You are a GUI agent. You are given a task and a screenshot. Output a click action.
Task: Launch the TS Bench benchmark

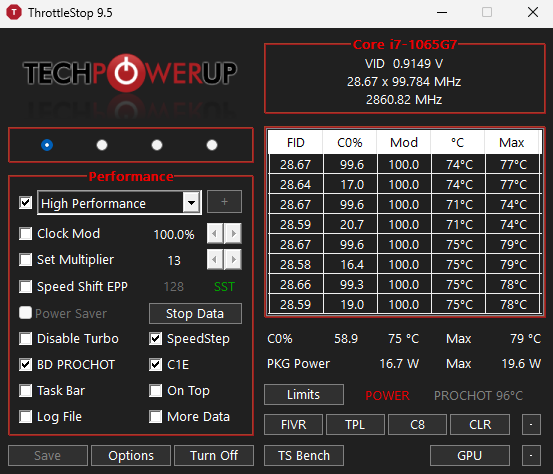304,456
